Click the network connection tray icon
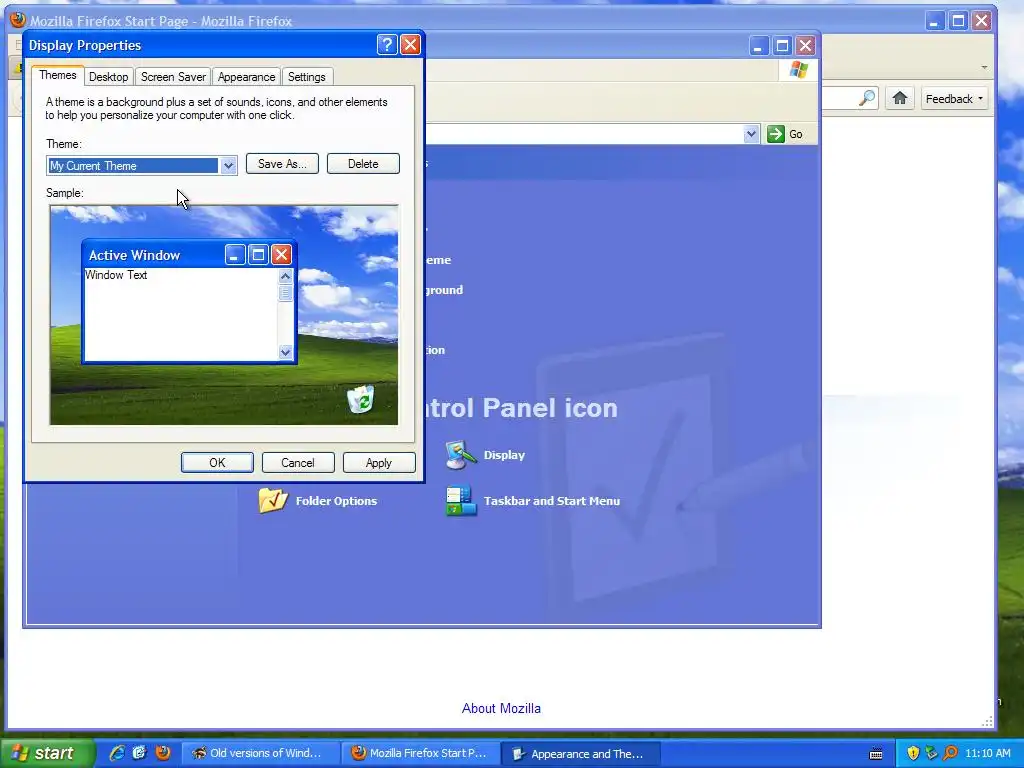The width and height of the screenshot is (1024, 768). click(931, 754)
